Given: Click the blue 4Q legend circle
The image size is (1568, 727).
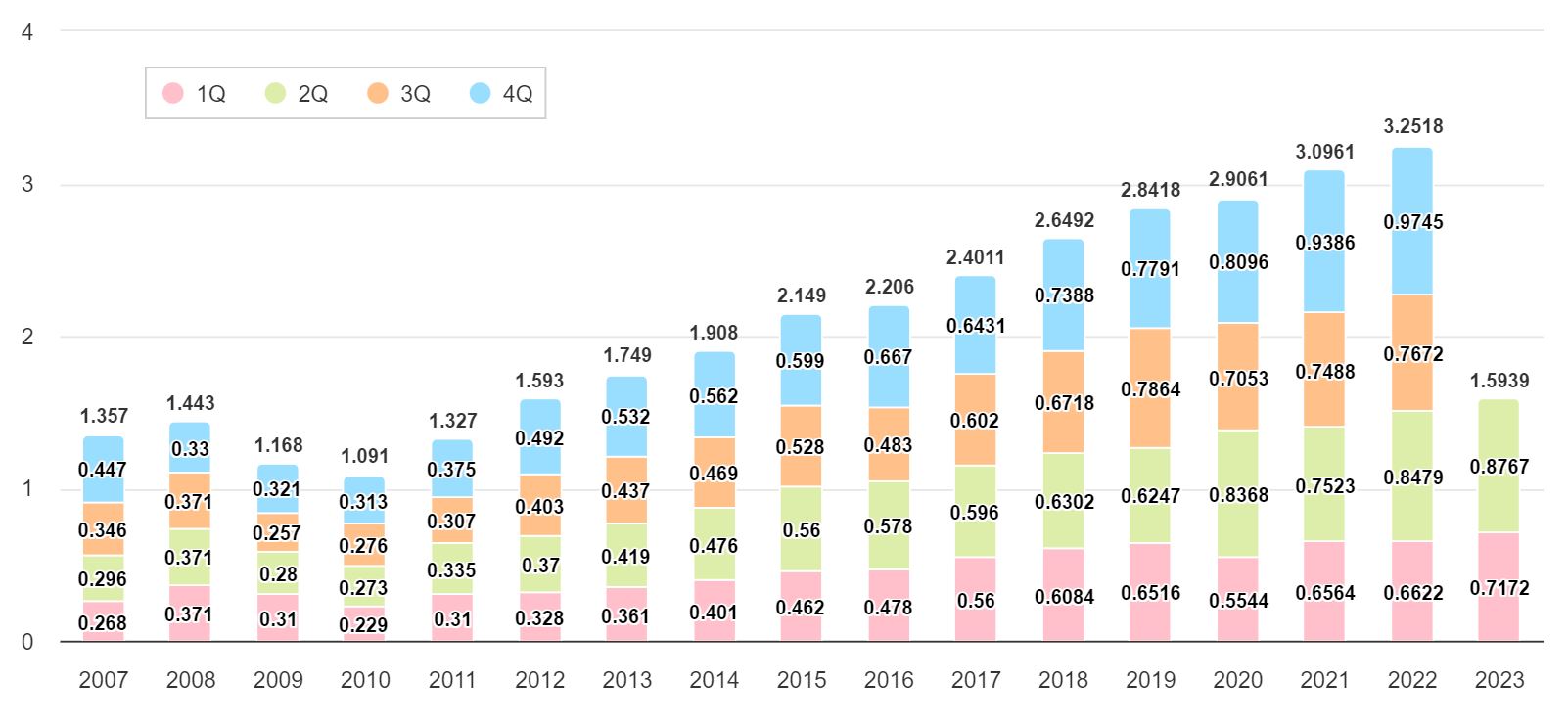Looking at the screenshot, I should tap(480, 93).
